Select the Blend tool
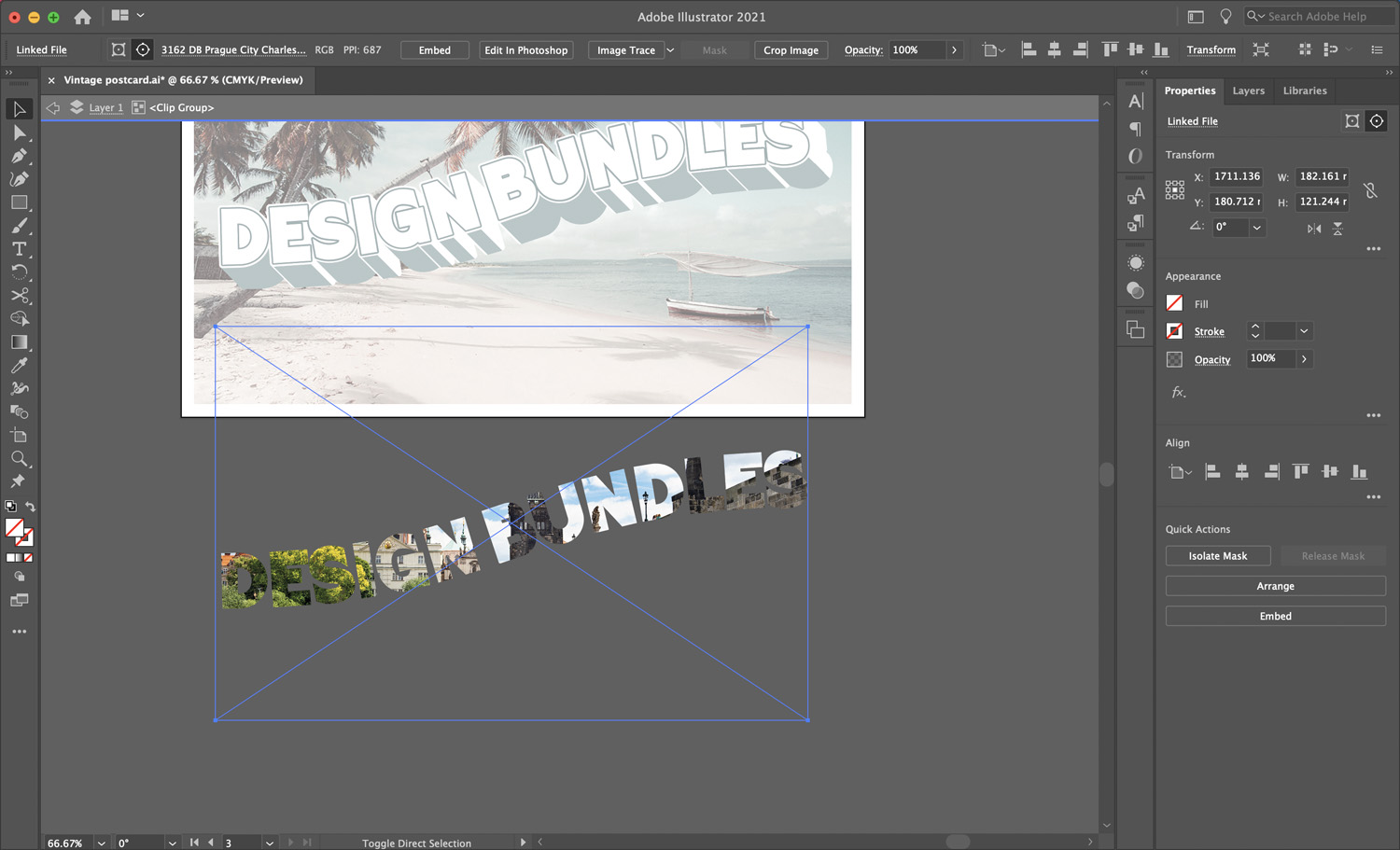Viewport: 1400px width, 850px height. tap(19, 412)
